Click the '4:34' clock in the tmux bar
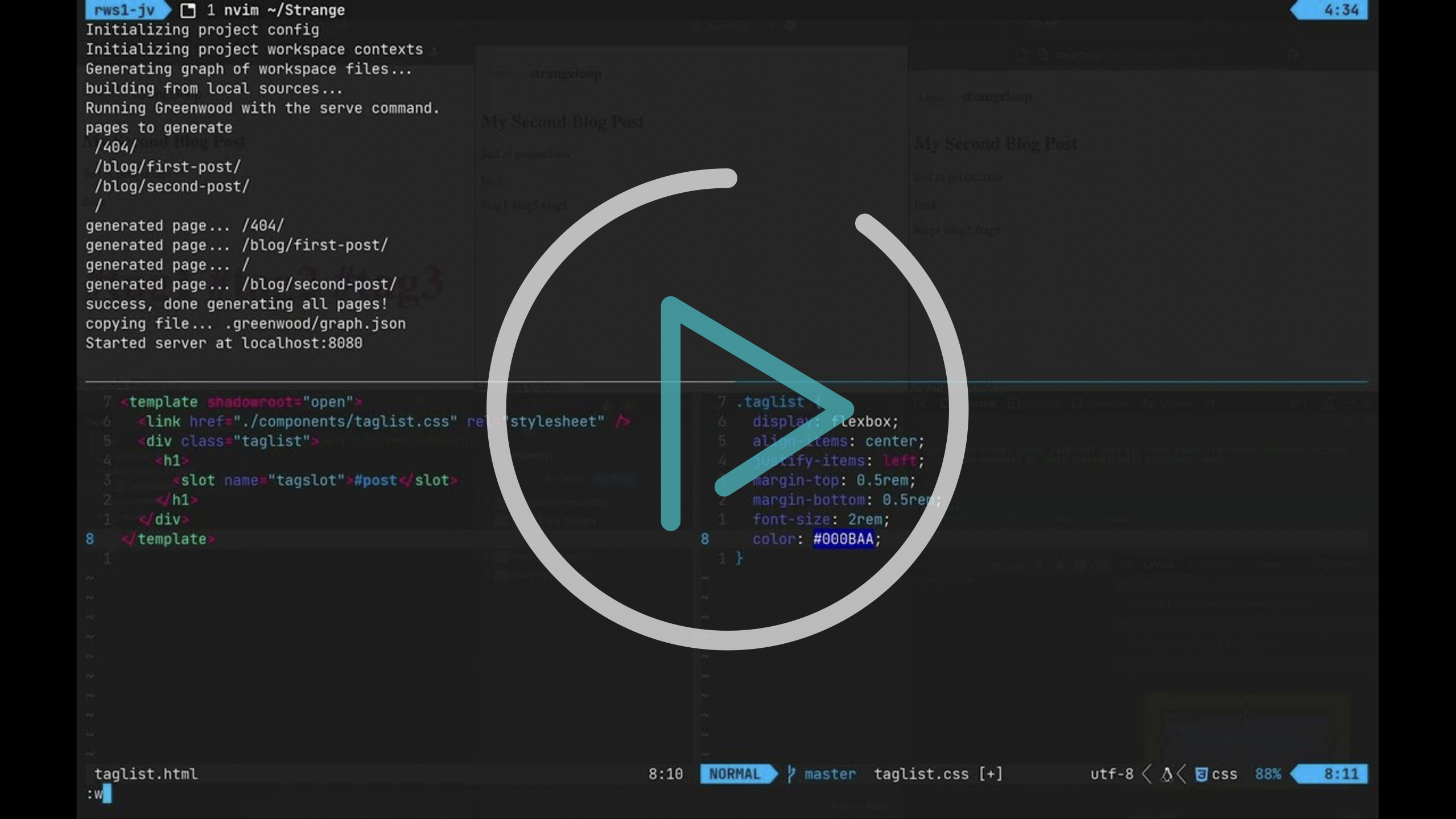Viewport: 1456px width, 819px height. [x=1341, y=10]
